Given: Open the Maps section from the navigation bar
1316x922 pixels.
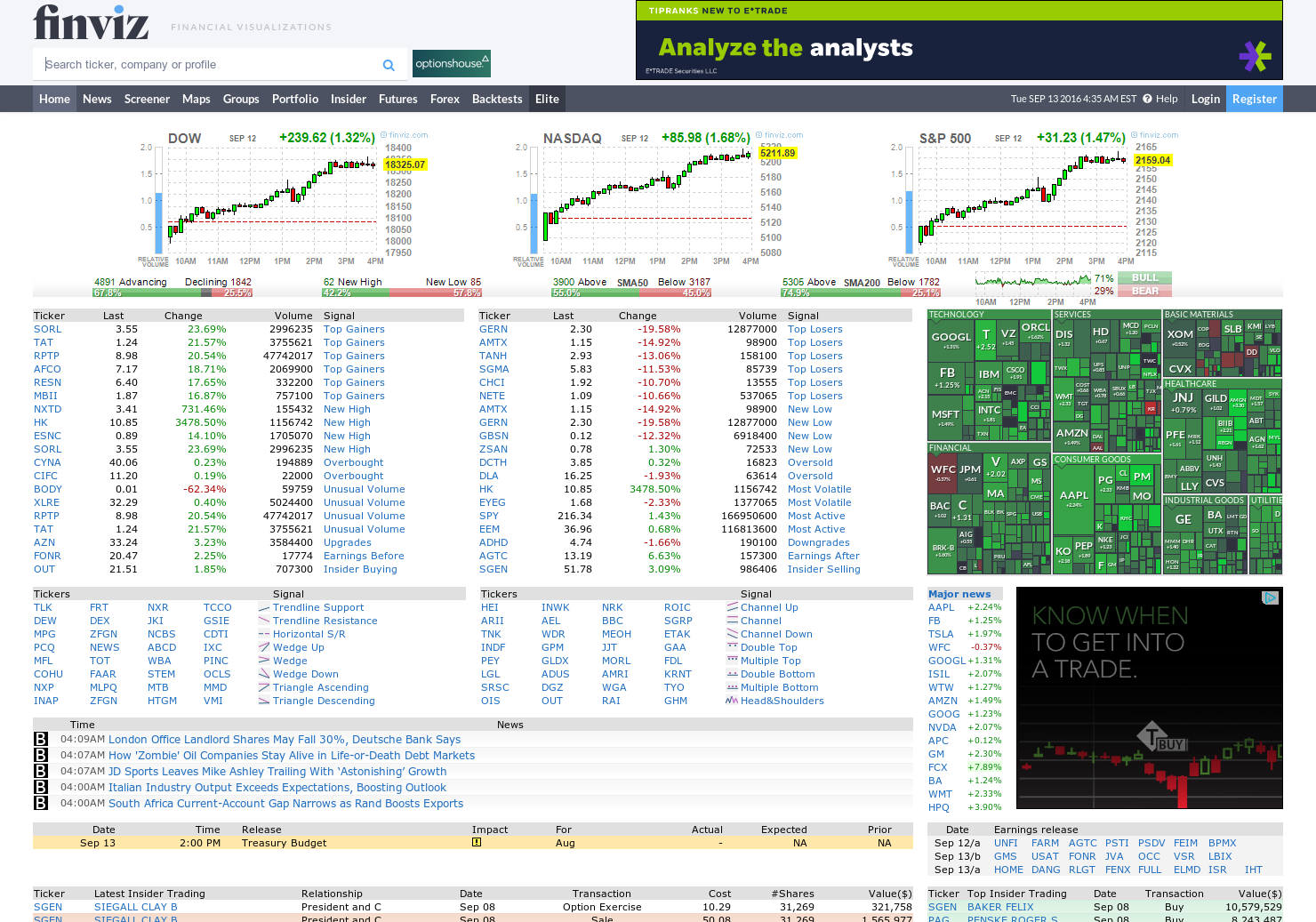Looking at the screenshot, I should tap(197, 99).
